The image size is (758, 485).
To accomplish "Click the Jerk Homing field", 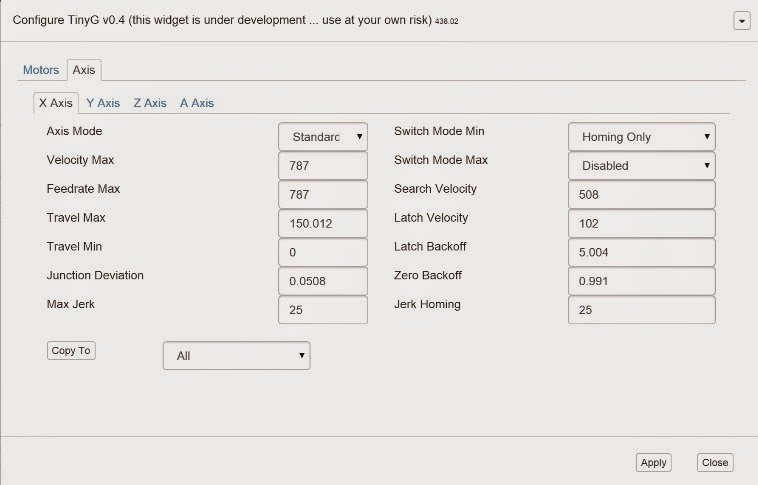I will [x=641, y=311].
